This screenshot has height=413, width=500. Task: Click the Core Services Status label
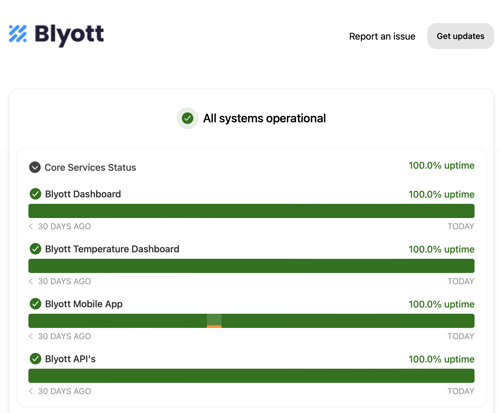(90, 167)
